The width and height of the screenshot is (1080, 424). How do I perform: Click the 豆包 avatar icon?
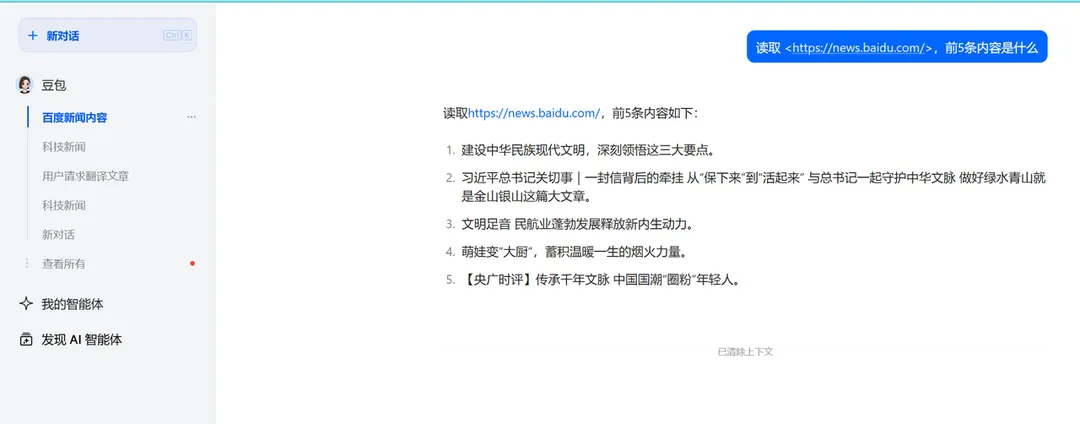[x=26, y=85]
